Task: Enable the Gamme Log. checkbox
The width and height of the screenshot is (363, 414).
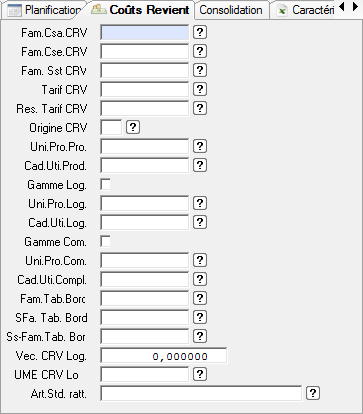Action: pyautogui.click(x=105, y=184)
